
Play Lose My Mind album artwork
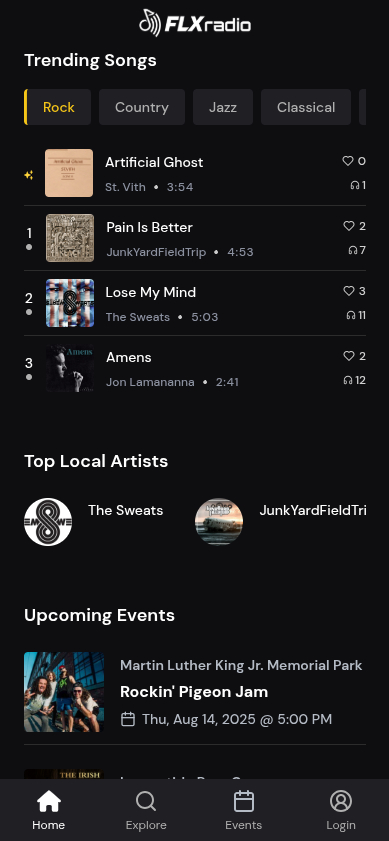click(x=70, y=303)
